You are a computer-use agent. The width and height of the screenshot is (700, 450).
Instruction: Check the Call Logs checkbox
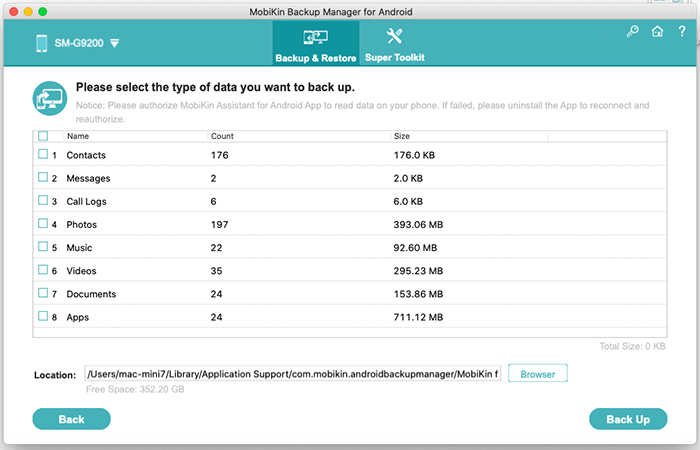(x=43, y=200)
